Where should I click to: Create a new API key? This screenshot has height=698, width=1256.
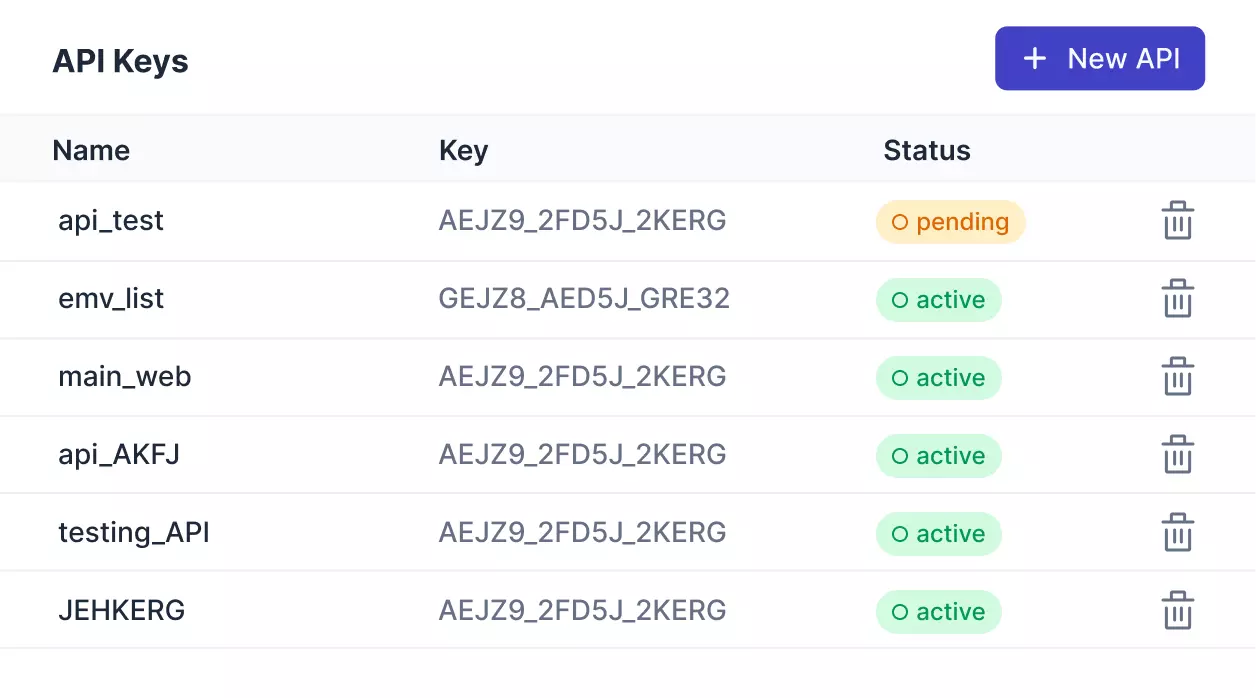click(1099, 59)
